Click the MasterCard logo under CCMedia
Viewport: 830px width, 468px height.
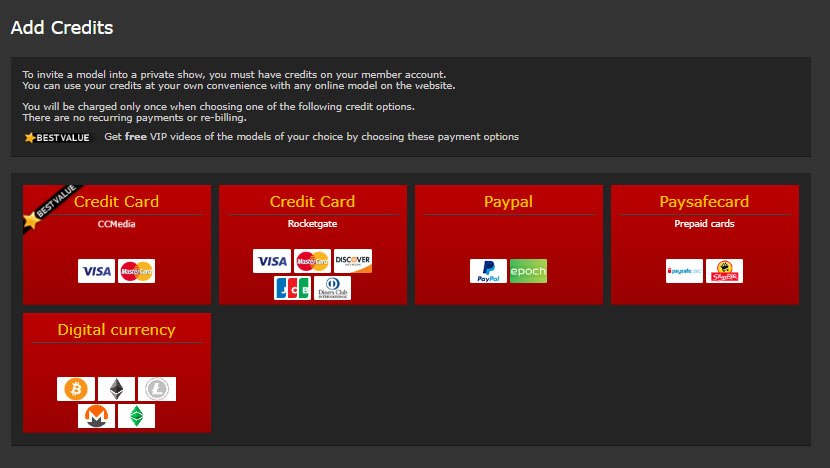tap(137, 271)
